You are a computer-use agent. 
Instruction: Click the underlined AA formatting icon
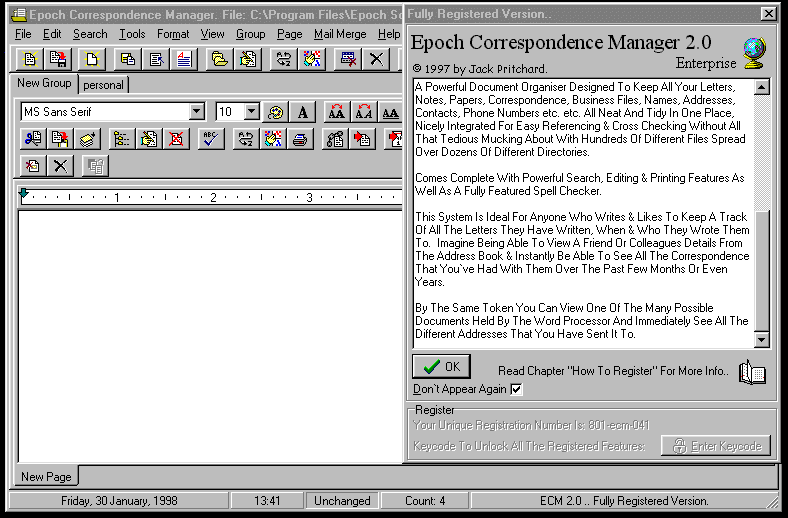click(x=390, y=112)
